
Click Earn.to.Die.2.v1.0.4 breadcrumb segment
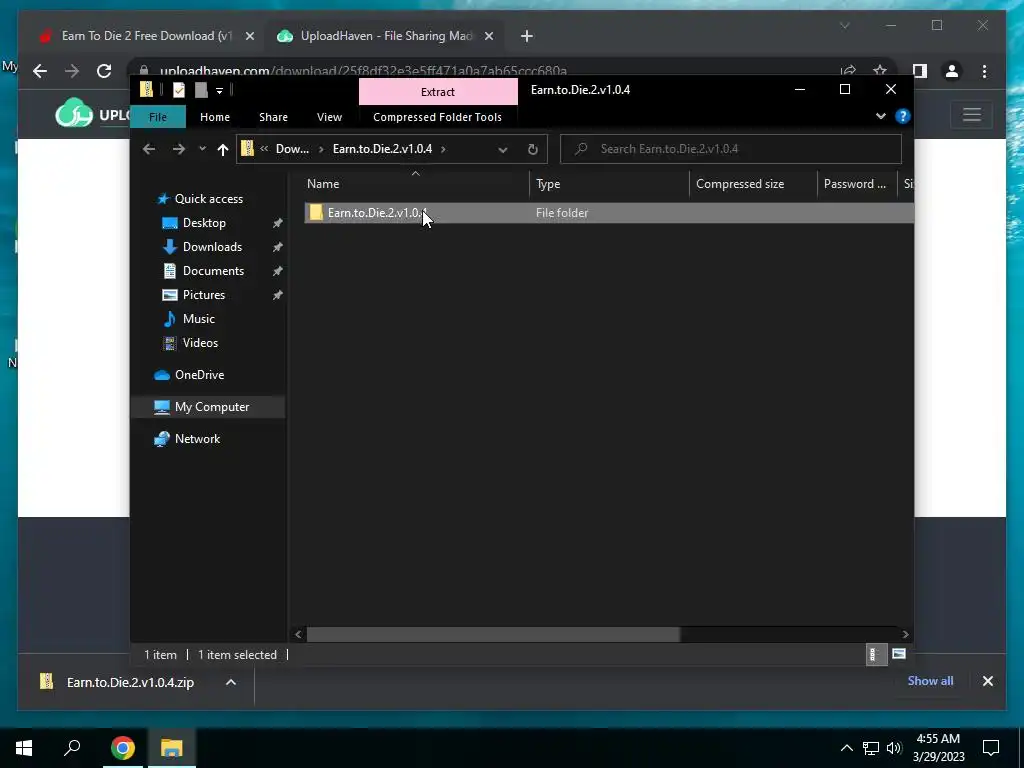coord(382,149)
